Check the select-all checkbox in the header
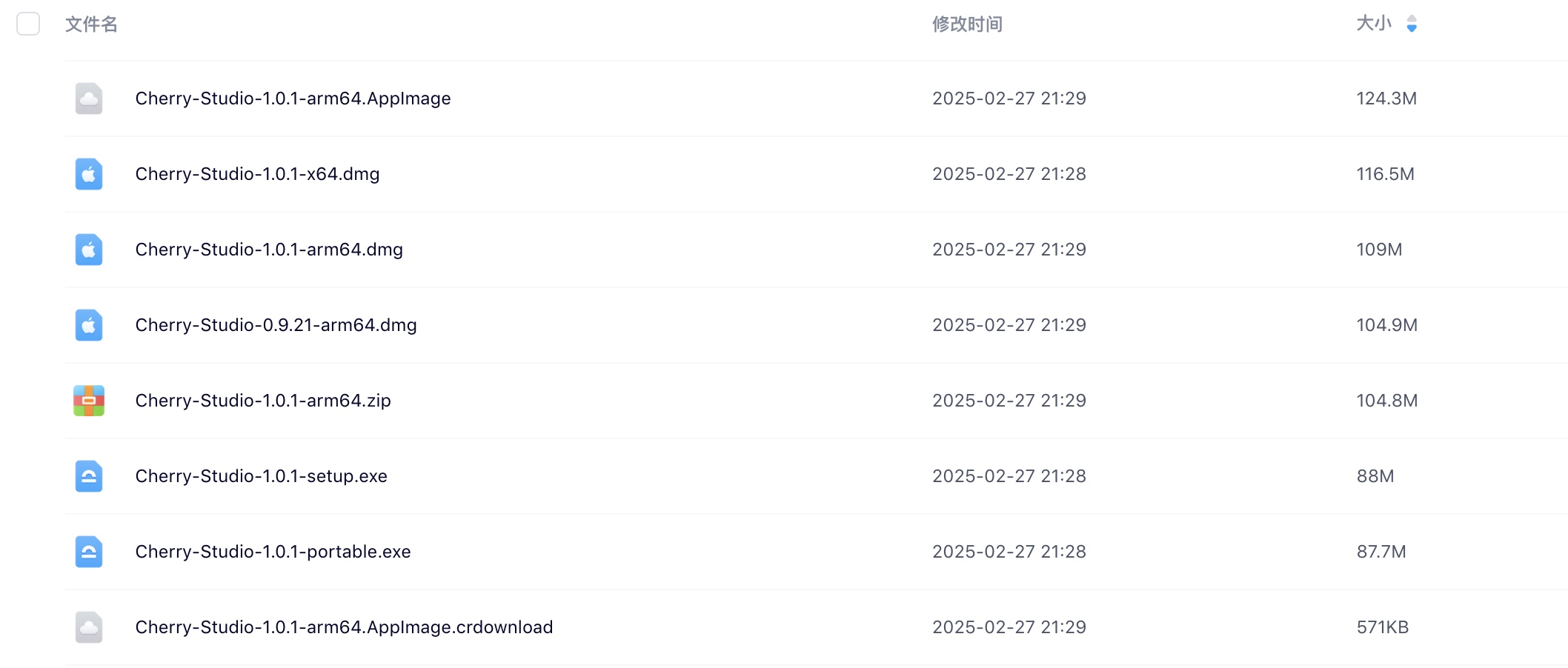This screenshot has width=1568, height=668. (27, 24)
